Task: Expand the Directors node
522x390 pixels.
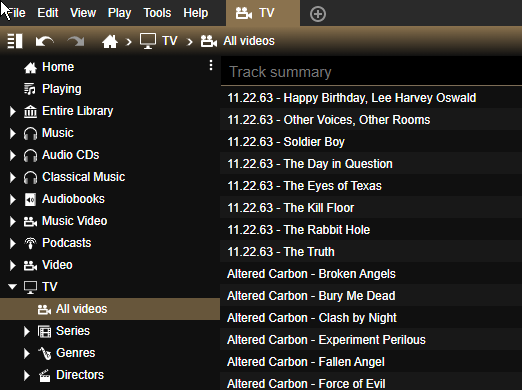Action: 27,375
